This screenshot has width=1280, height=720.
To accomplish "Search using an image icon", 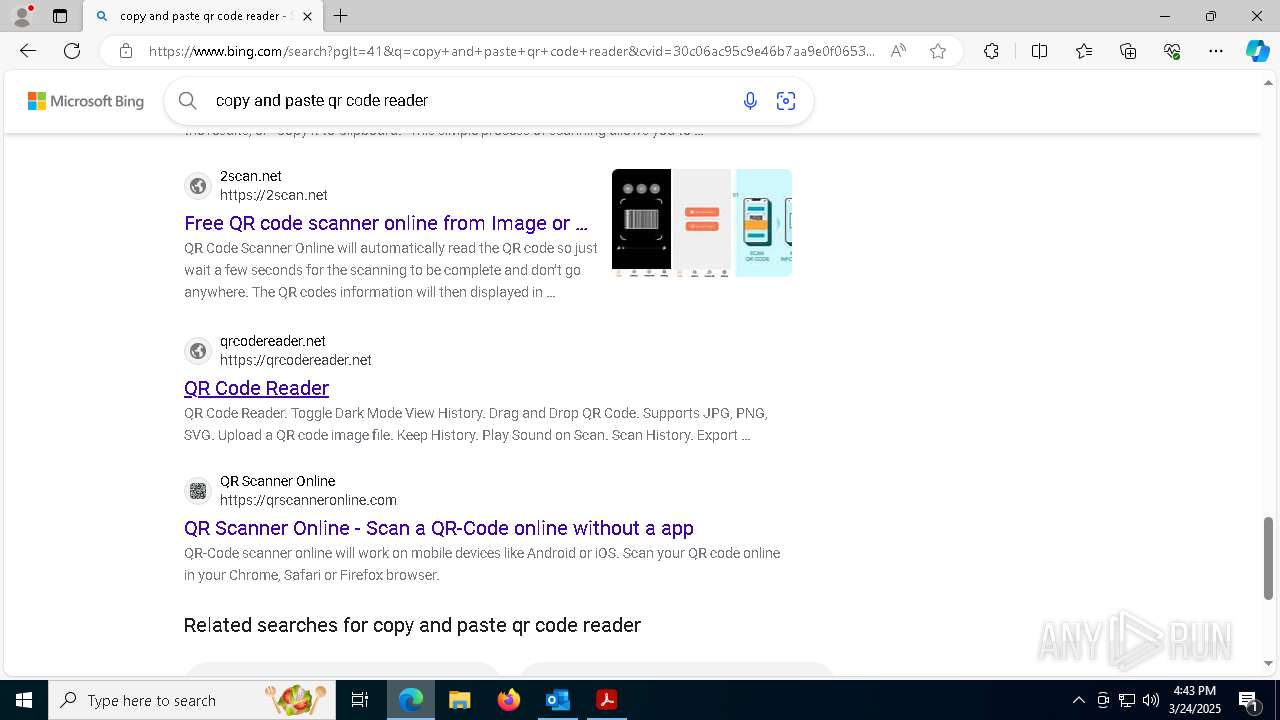I will point(786,101).
